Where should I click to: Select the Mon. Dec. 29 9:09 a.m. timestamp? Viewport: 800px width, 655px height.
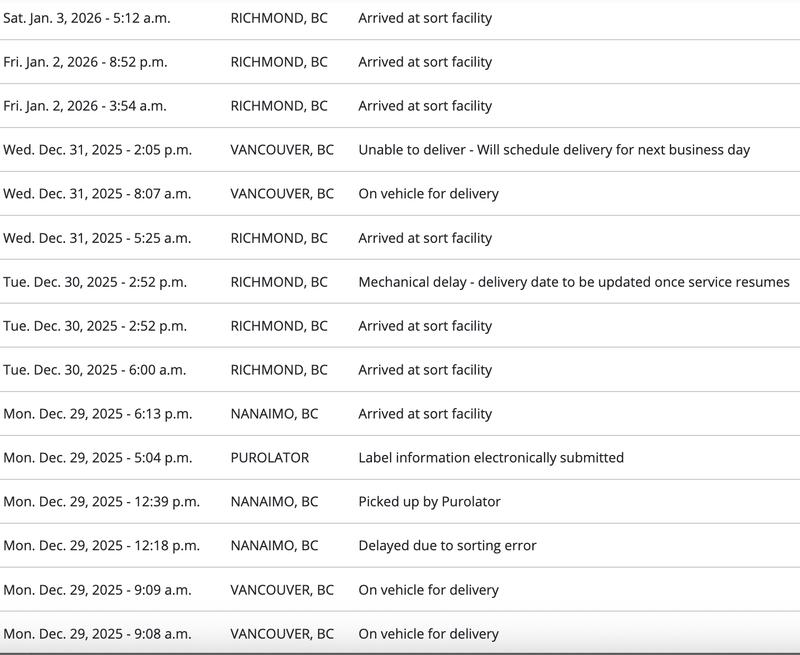click(97, 590)
